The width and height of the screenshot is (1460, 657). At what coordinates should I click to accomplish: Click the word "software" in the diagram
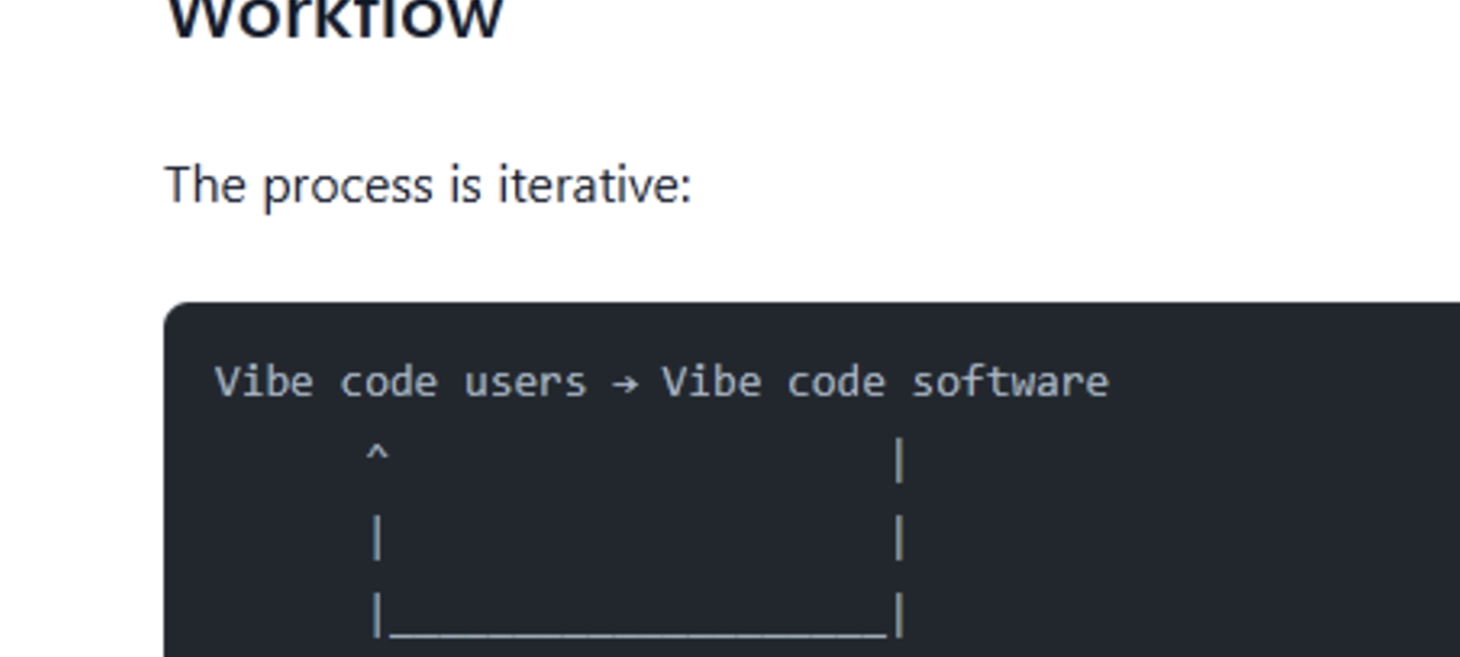pyautogui.click(x=1010, y=382)
